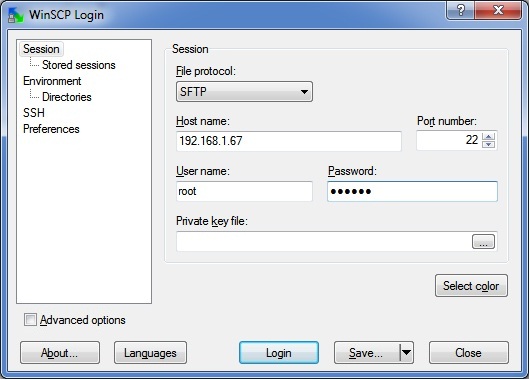Image resolution: width=530 pixels, height=380 pixels.
Task: Click the Languages button
Action: pyautogui.click(x=150, y=353)
